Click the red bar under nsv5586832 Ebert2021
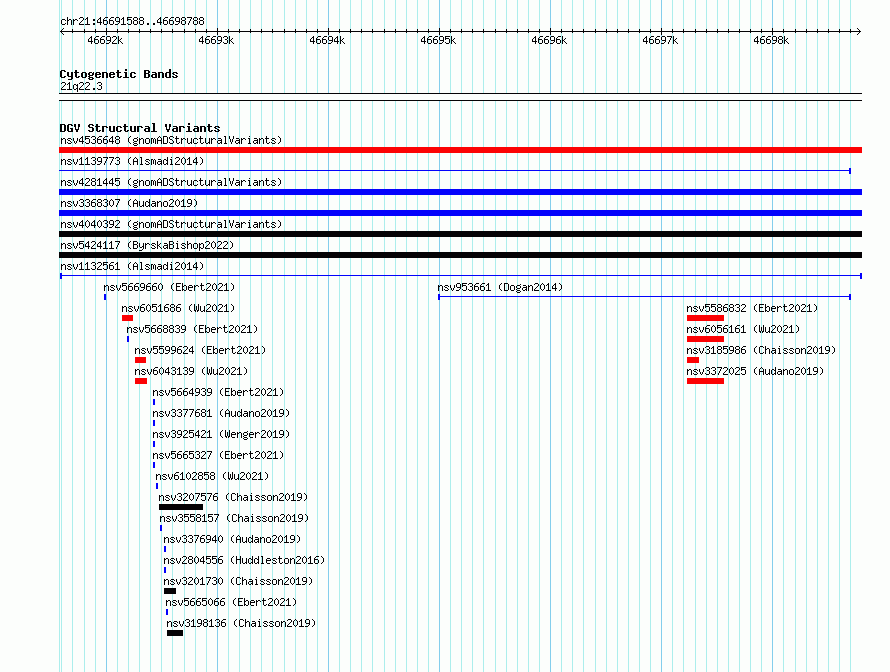Screen dimensions: 890x672 705,318
